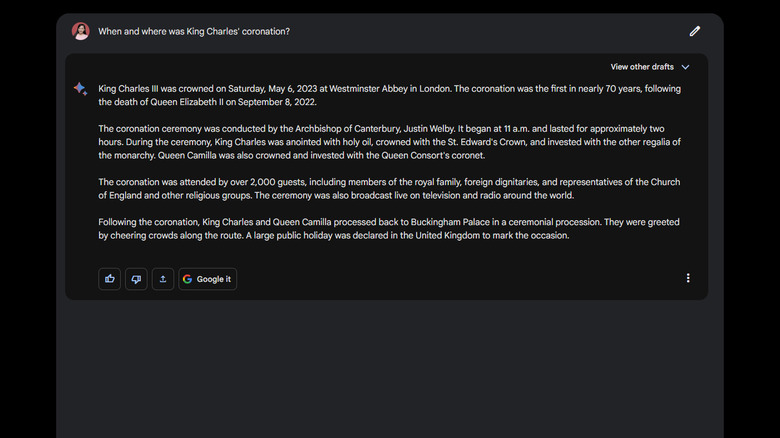Click the Google G logo
780x438 pixels.
188,279
